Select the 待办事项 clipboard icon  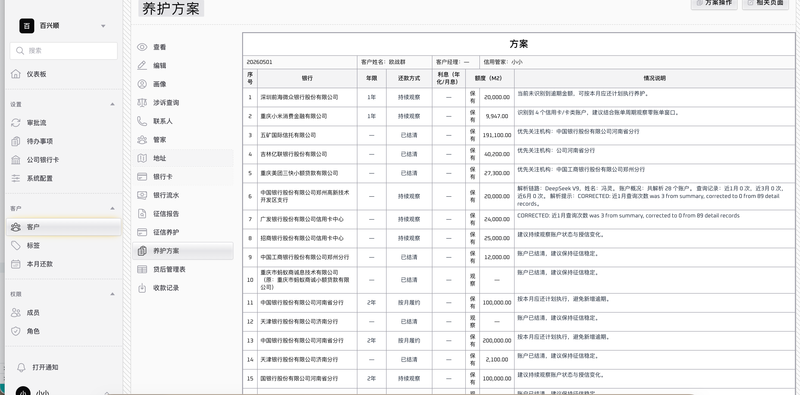16,141
